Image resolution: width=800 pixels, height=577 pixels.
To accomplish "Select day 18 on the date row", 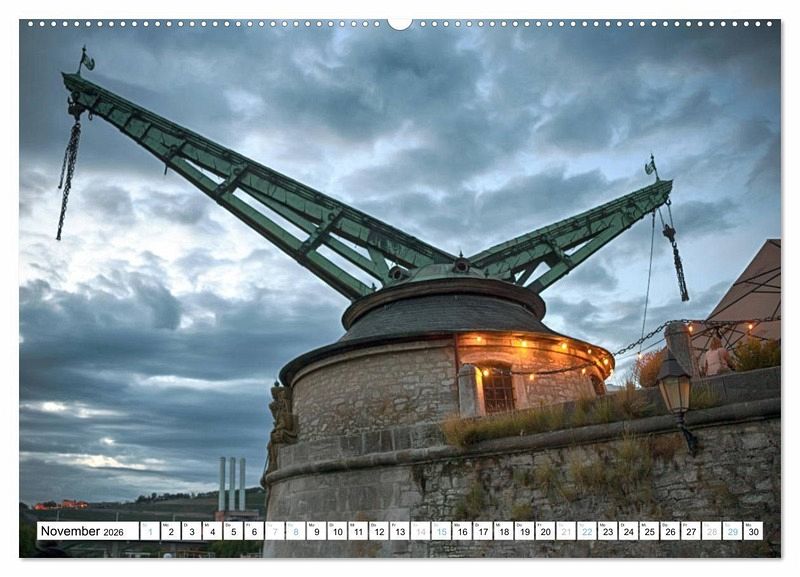I will click(x=503, y=531).
